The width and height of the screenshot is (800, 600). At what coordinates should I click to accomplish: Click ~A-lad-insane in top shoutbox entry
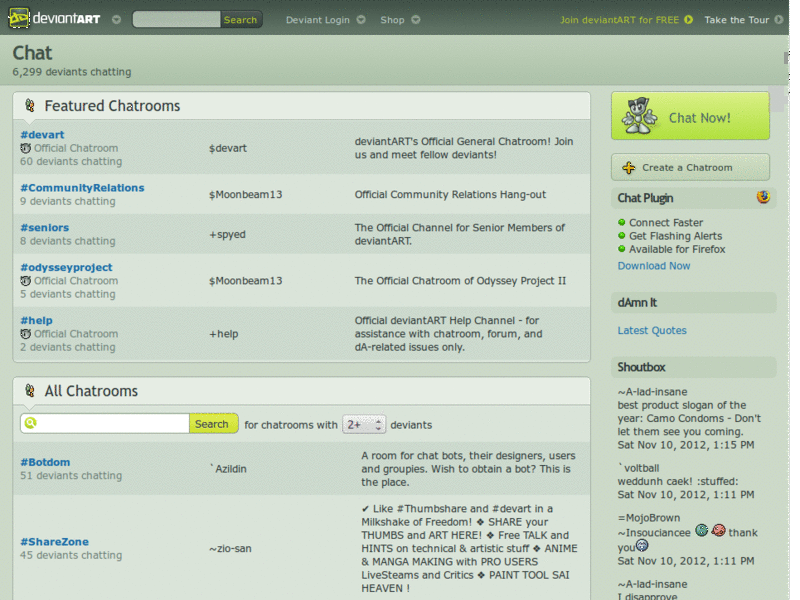(x=652, y=392)
